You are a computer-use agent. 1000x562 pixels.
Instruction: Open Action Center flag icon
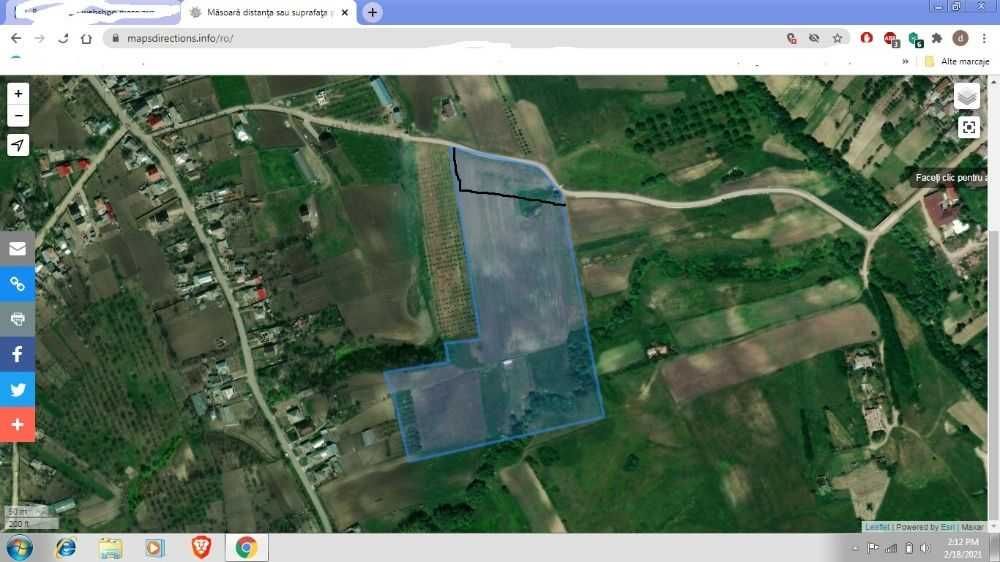point(872,548)
